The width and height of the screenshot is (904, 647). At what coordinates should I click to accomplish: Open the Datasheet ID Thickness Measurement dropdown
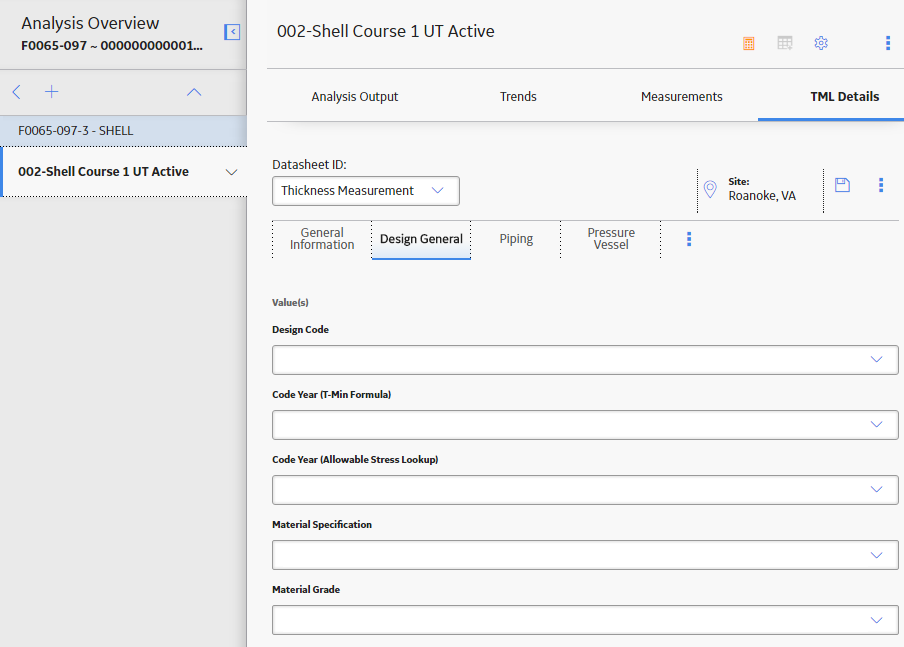point(366,191)
